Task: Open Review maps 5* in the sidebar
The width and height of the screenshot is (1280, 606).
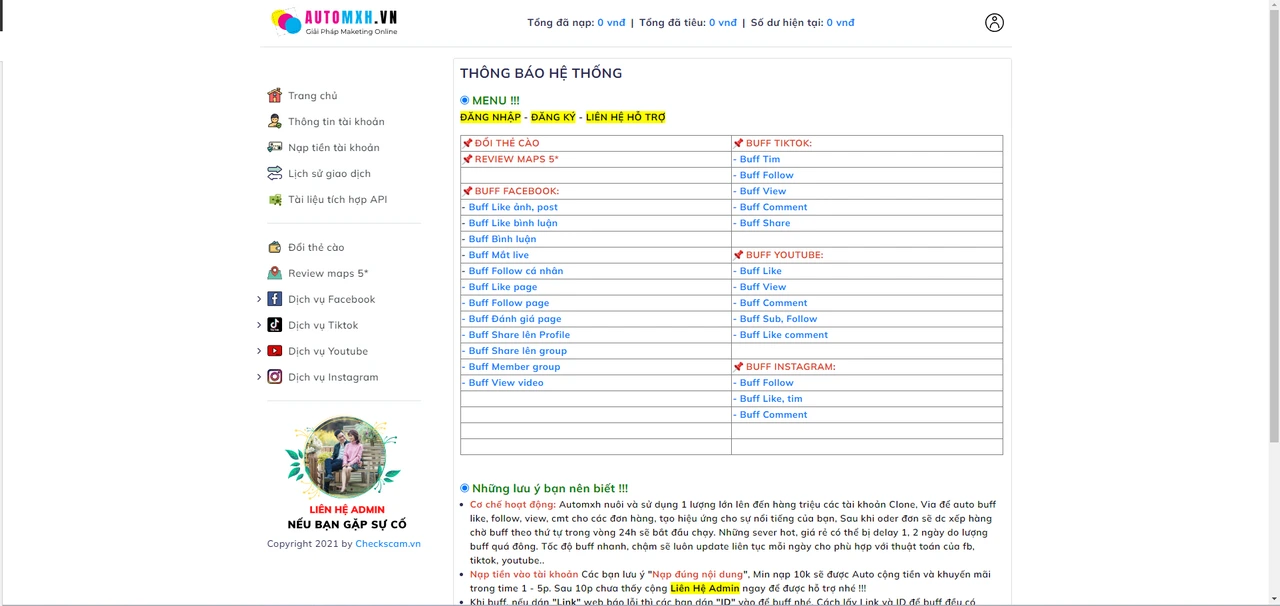Action: point(327,274)
